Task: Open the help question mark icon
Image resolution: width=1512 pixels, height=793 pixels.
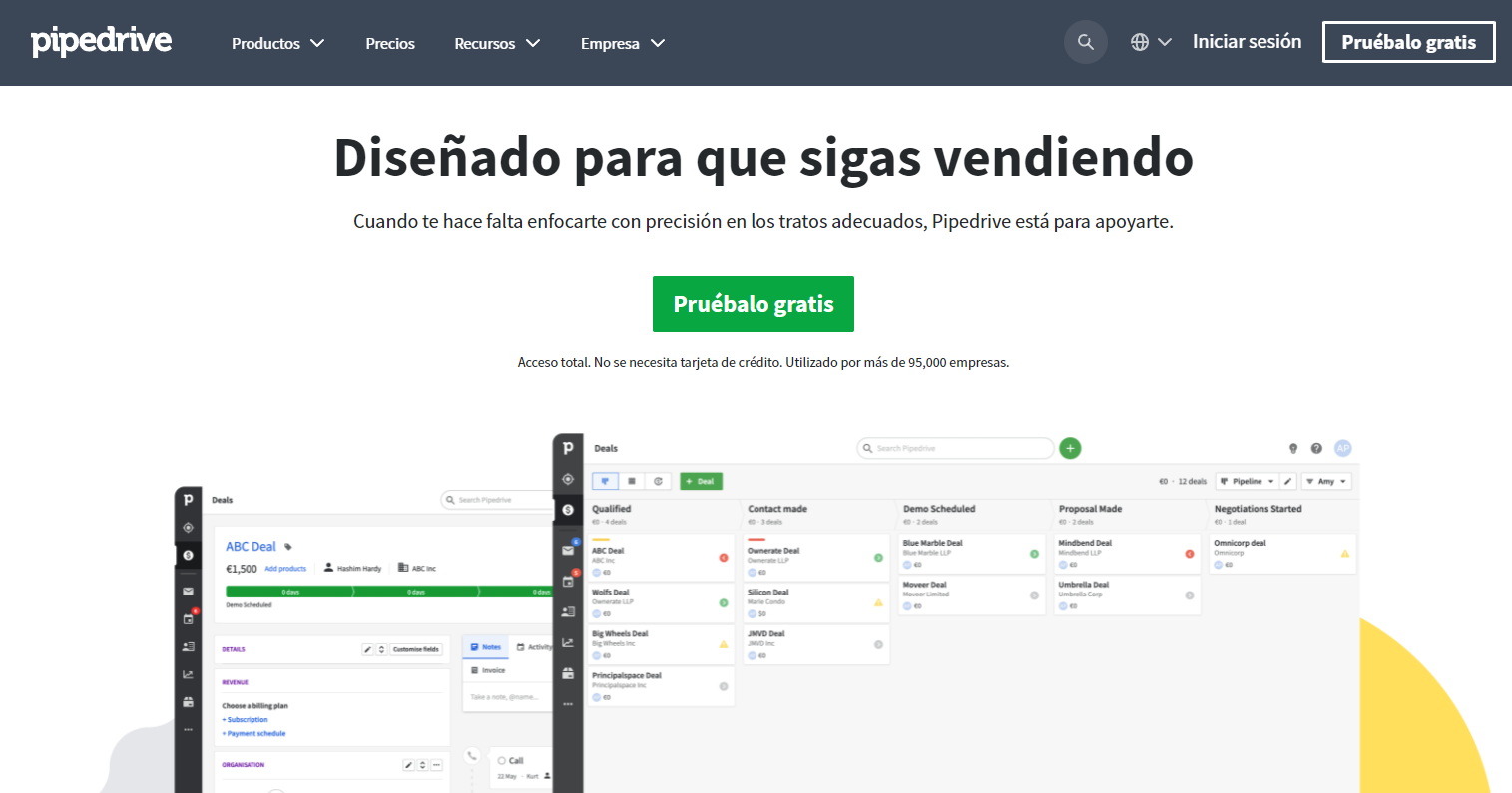Action: click(1315, 448)
